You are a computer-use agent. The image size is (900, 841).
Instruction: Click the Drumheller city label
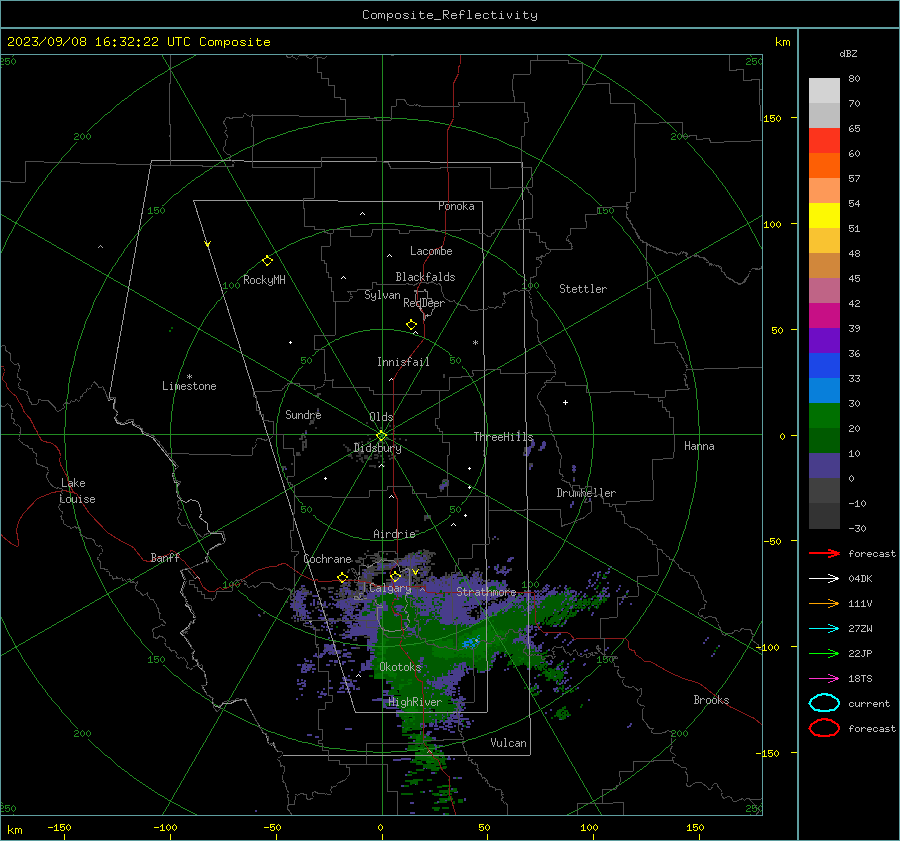click(x=586, y=493)
